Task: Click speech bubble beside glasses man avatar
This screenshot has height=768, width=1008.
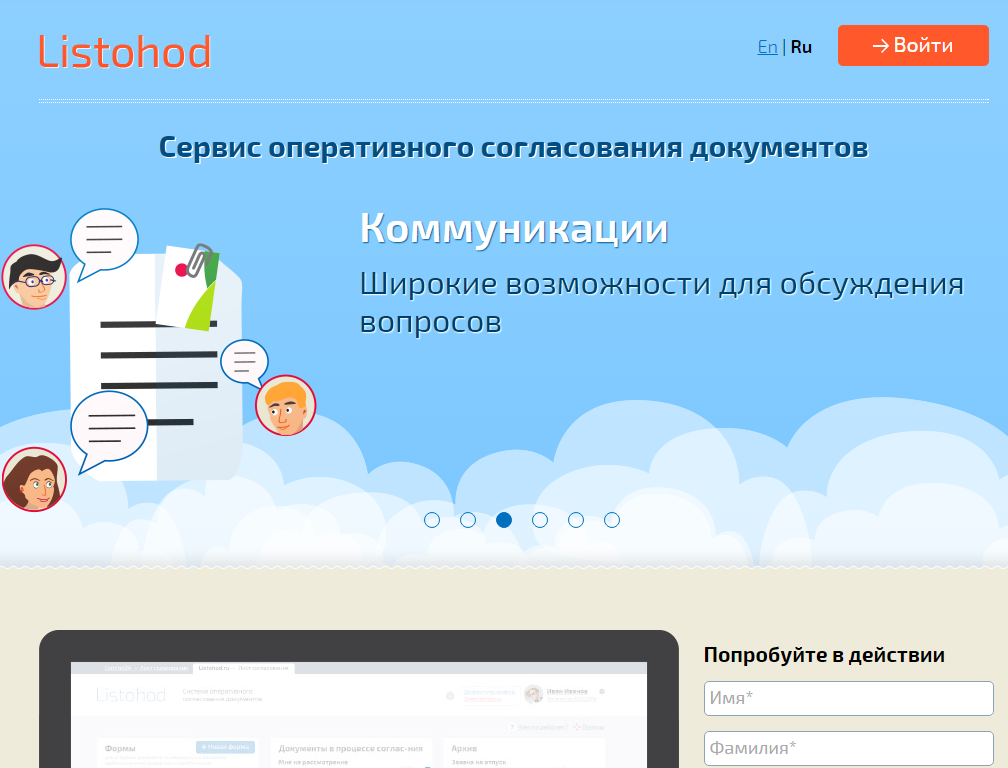Action: 104,243
